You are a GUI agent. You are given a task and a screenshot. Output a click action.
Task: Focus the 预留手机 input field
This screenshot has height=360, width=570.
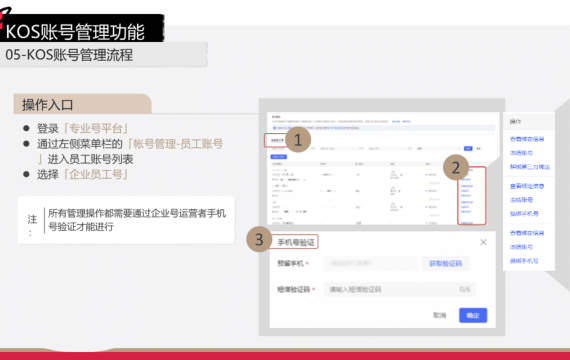click(x=370, y=263)
